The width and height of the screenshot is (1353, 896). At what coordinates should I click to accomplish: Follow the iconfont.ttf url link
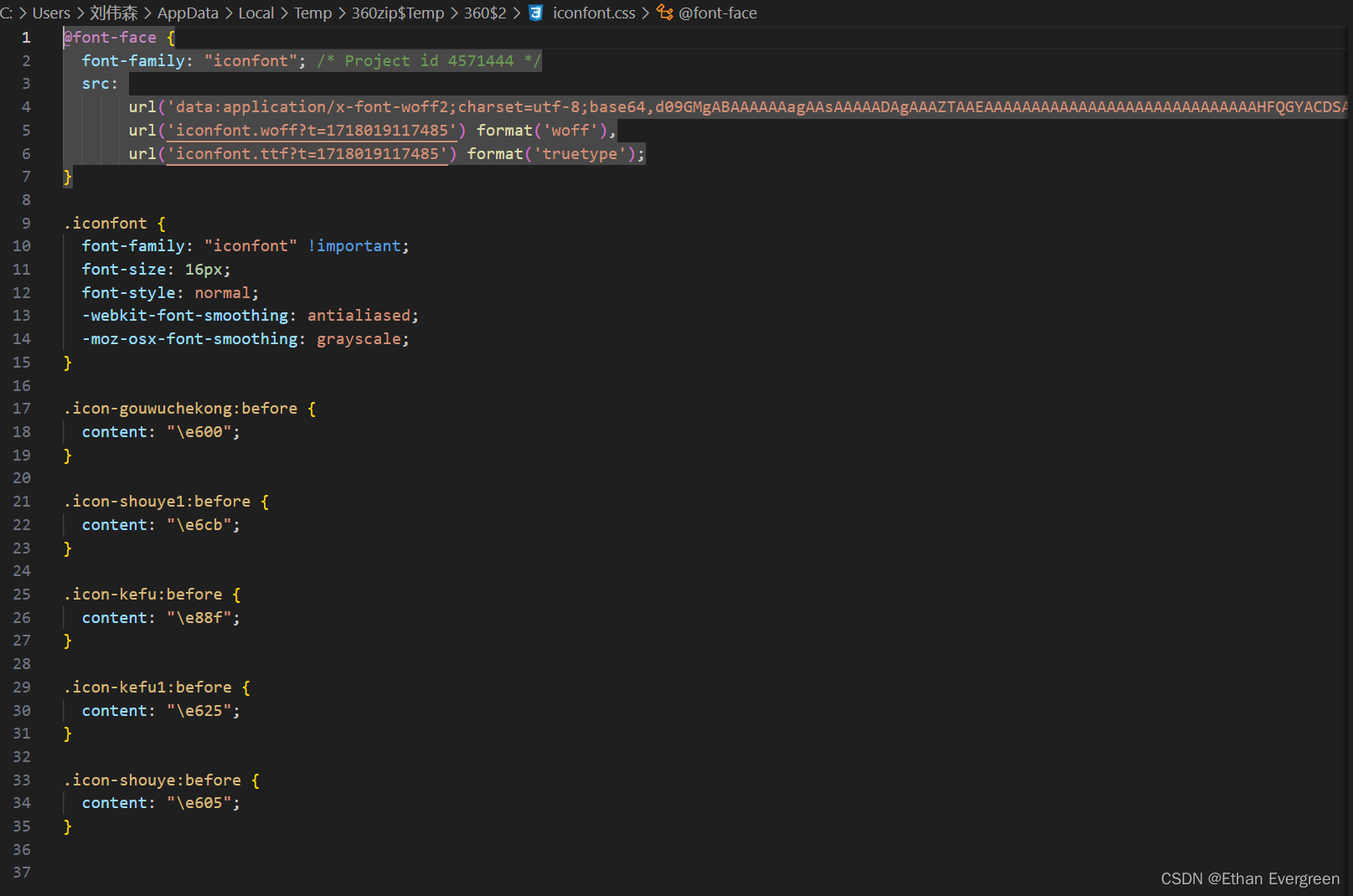[307, 154]
